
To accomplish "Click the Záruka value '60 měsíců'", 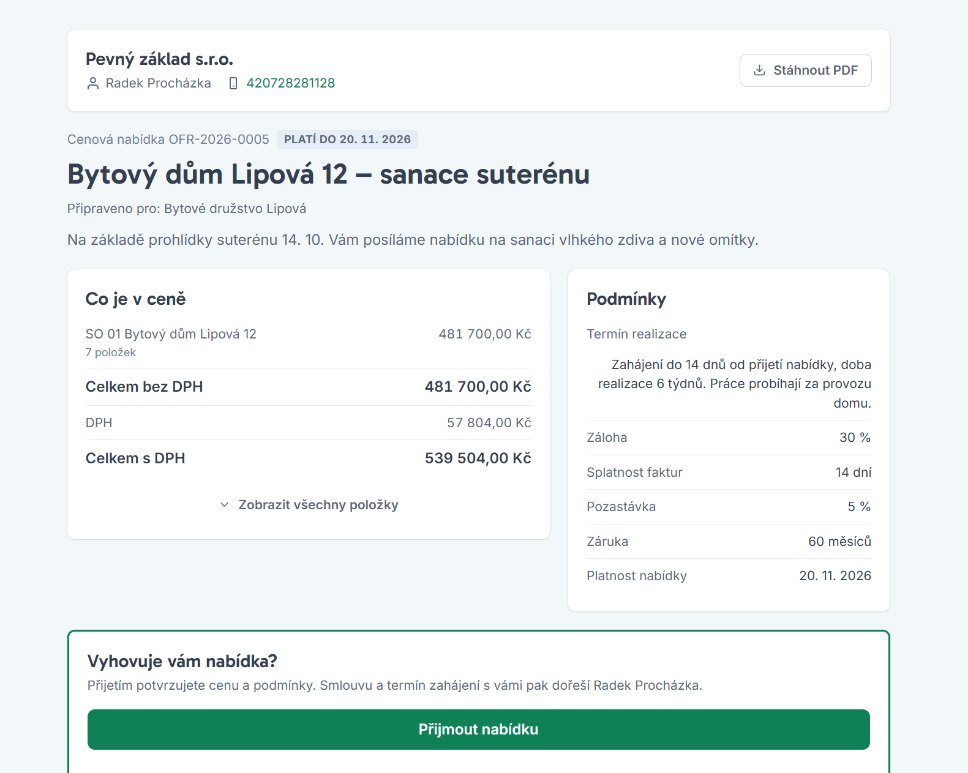I will pos(840,541).
